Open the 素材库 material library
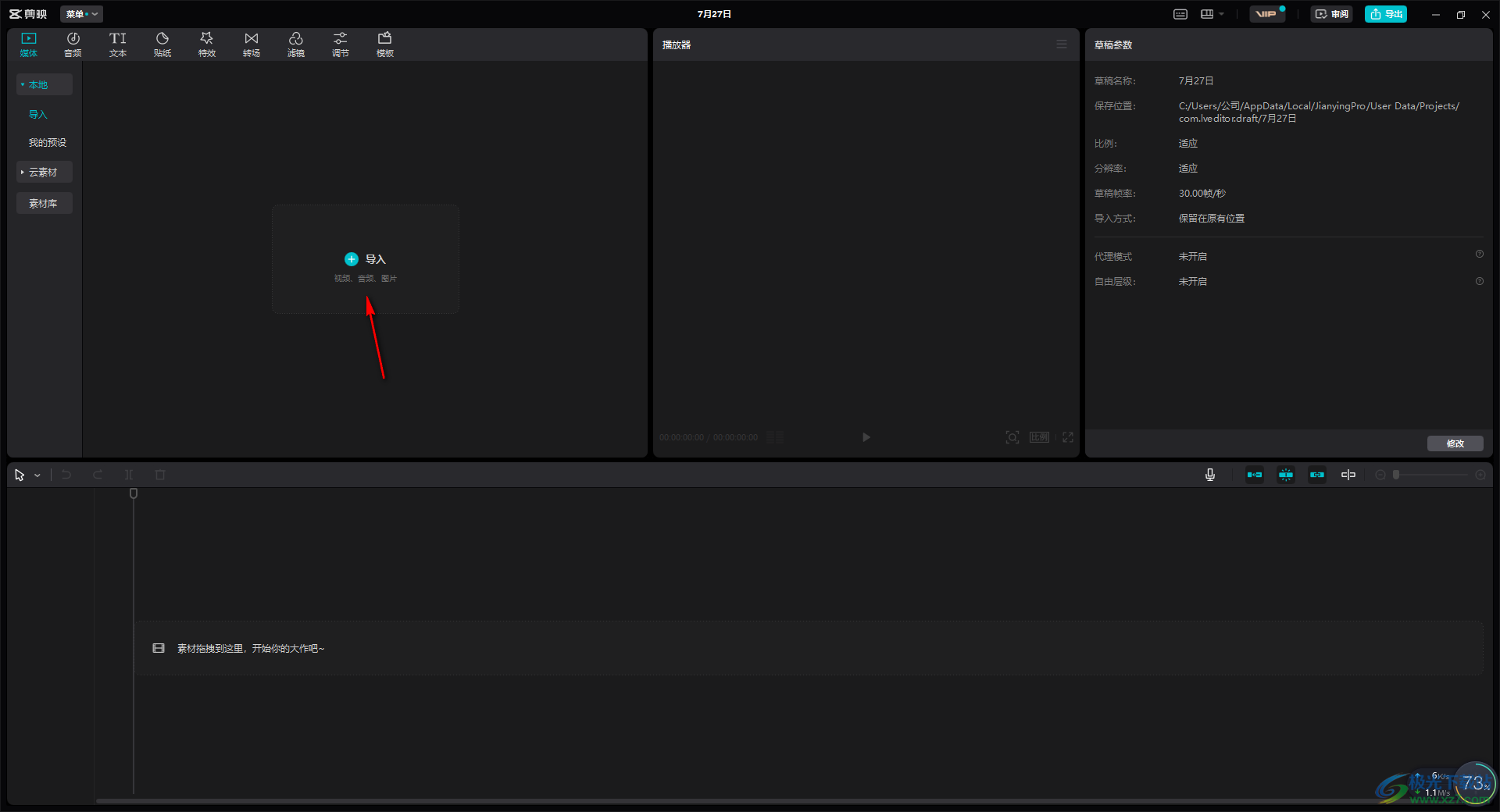Screen dimensions: 1500x812 (x=45, y=203)
